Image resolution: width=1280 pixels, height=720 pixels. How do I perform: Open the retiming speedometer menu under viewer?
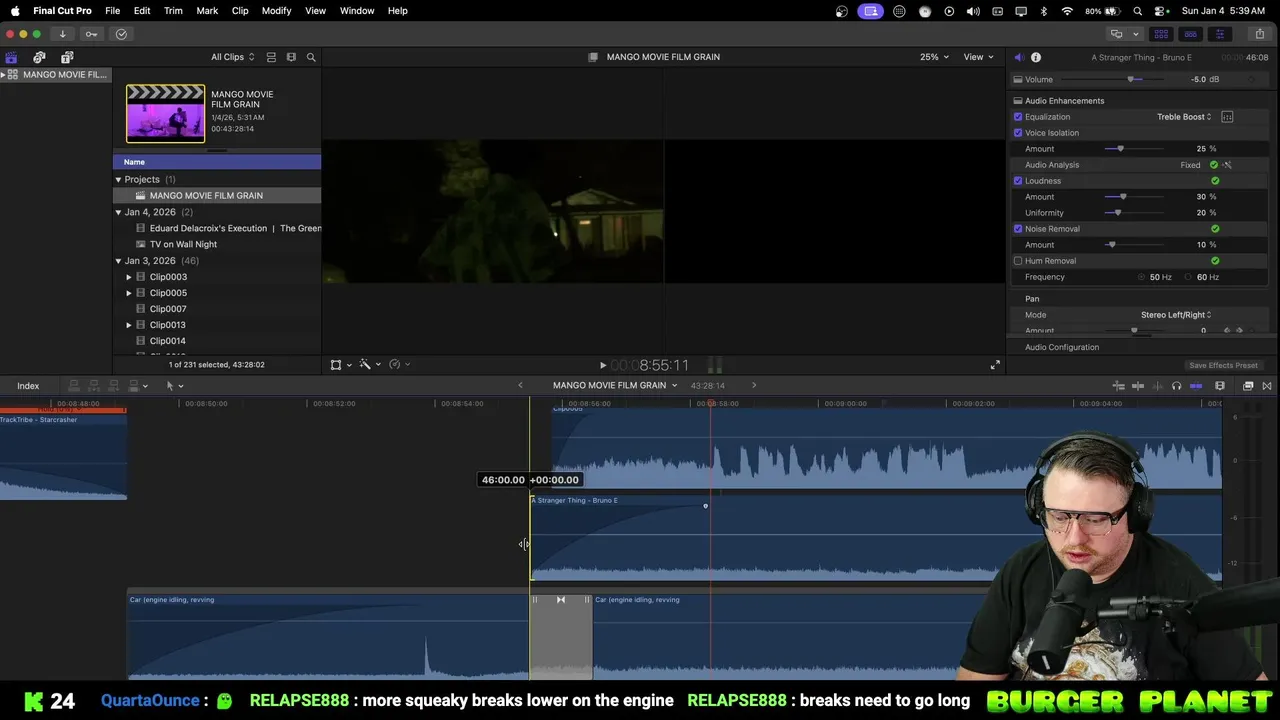click(x=398, y=364)
